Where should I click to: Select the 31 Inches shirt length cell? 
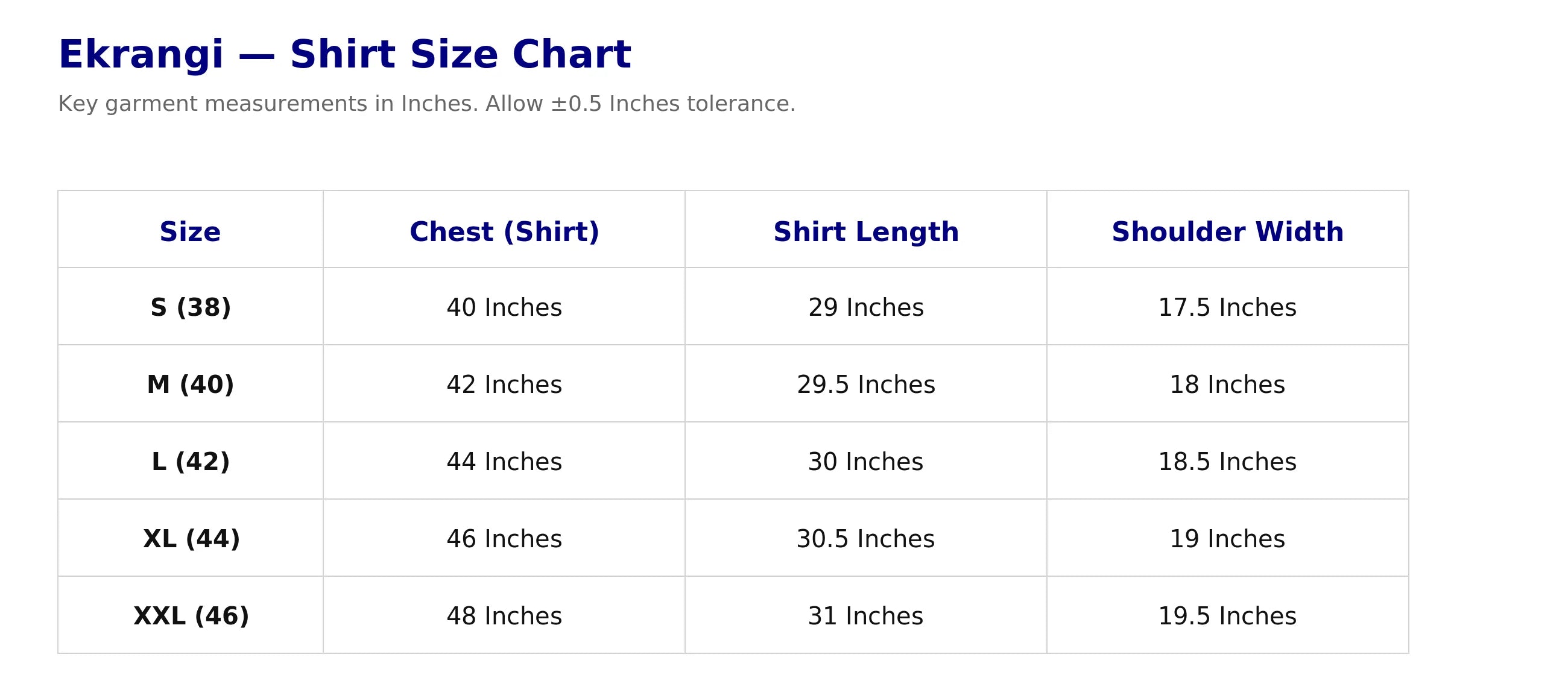[x=865, y=616]
